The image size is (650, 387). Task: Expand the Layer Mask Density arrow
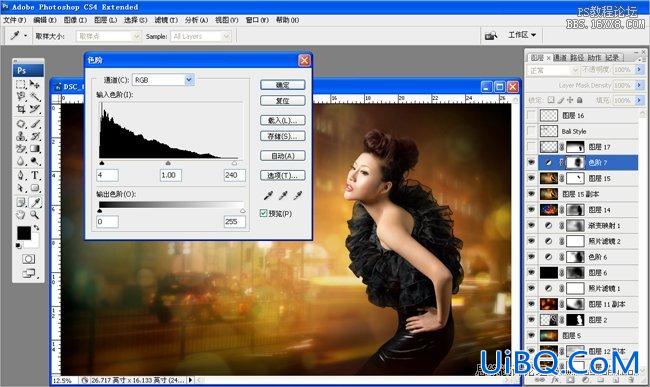[639, 85]
